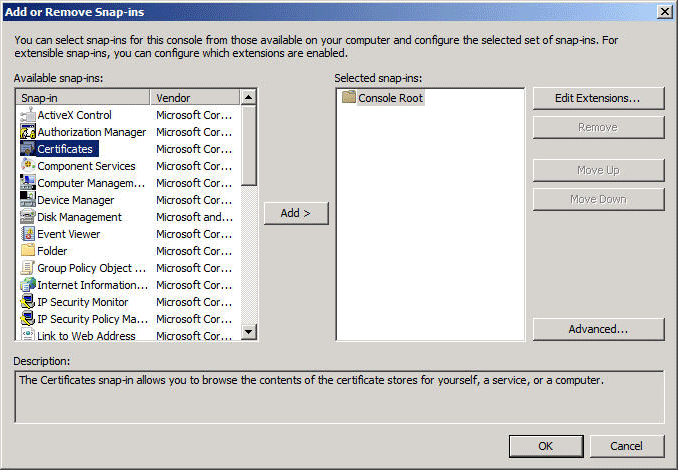Select Component Services in available snap-ins

point(86,166)
